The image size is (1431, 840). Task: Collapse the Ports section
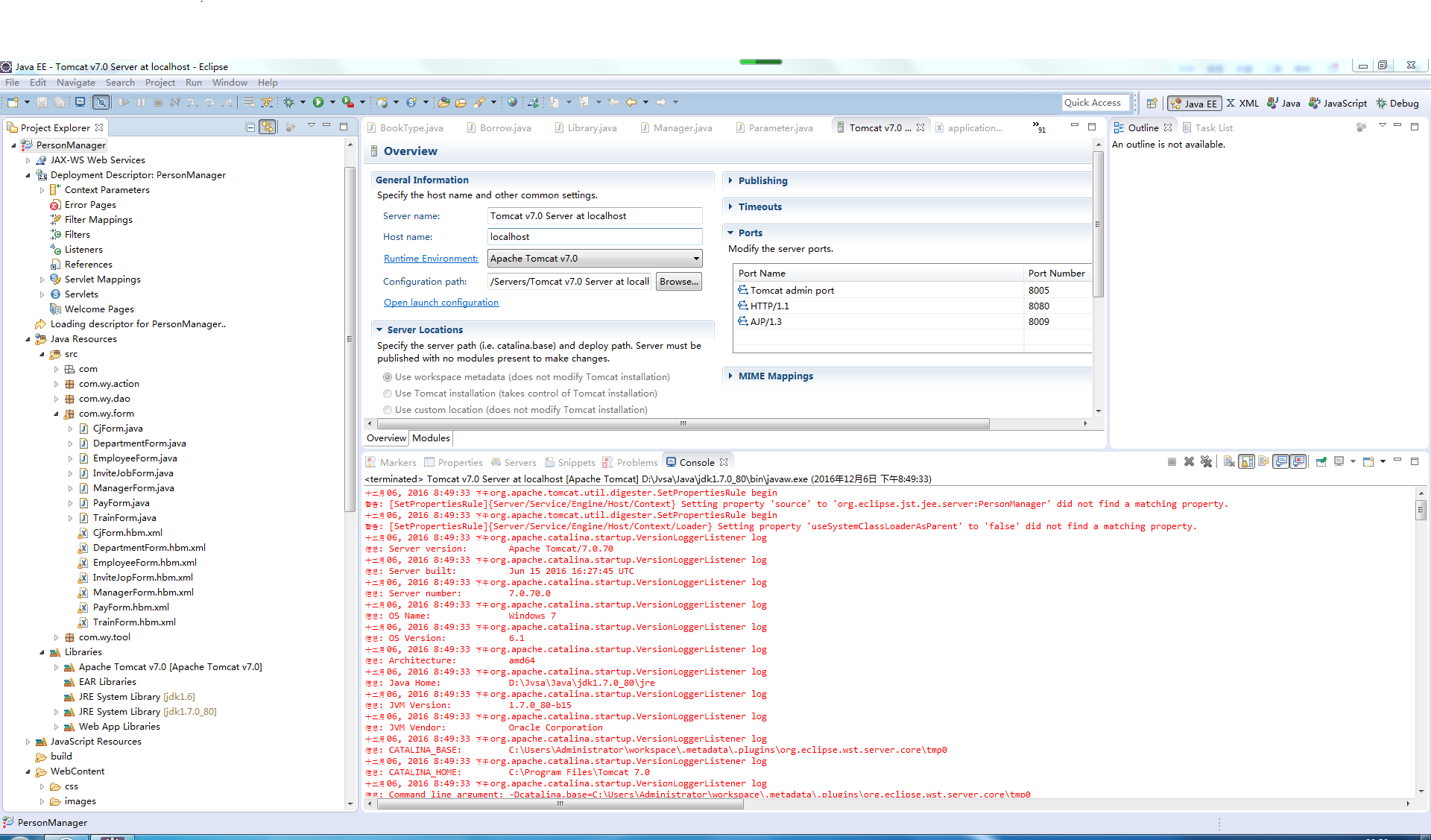click(x=730, y=233)
